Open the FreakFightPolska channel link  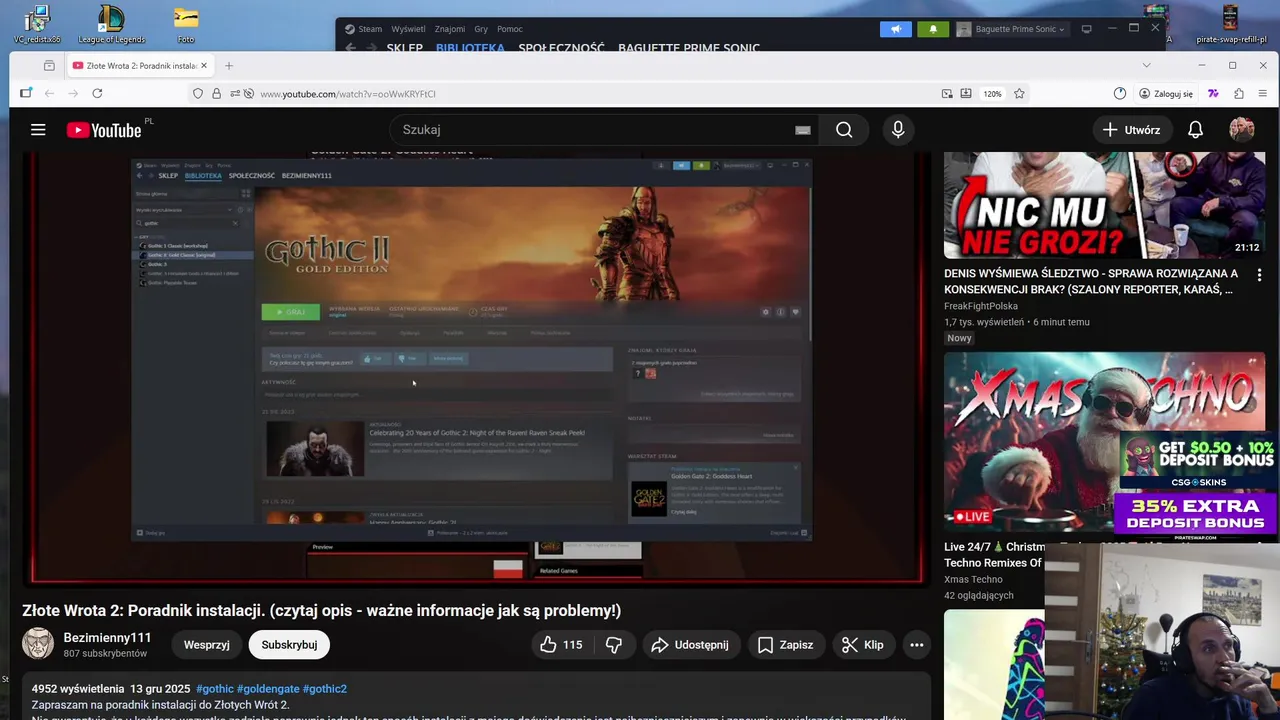point(981,306)
